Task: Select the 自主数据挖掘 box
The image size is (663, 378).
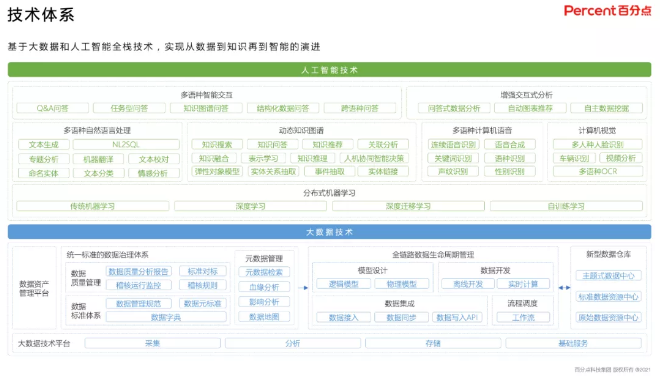Action: tap(607, 108)
